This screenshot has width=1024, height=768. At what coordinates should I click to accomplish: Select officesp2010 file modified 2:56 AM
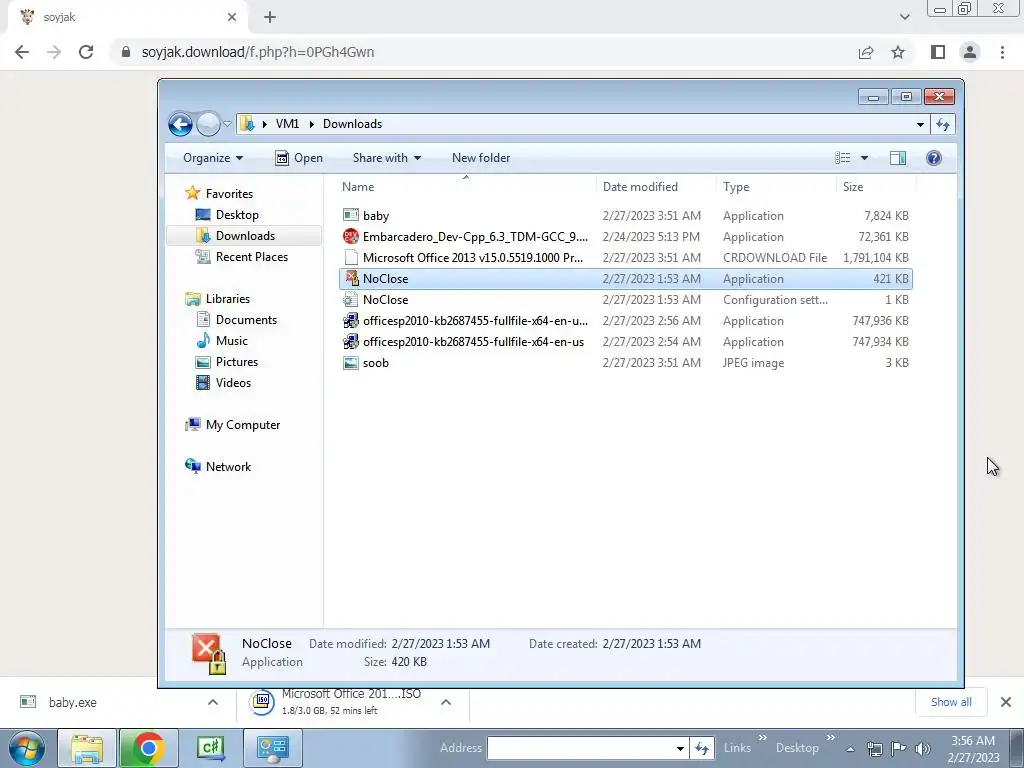626,321
